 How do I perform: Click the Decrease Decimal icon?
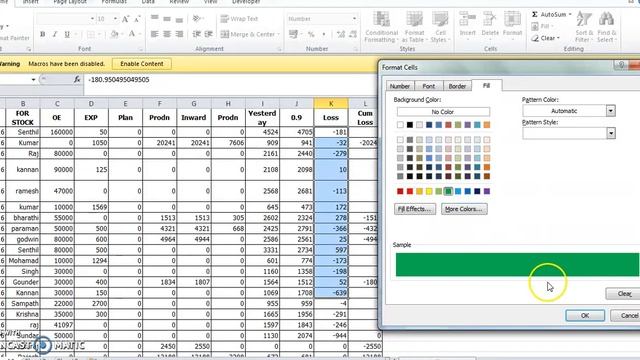click(353, 35)
